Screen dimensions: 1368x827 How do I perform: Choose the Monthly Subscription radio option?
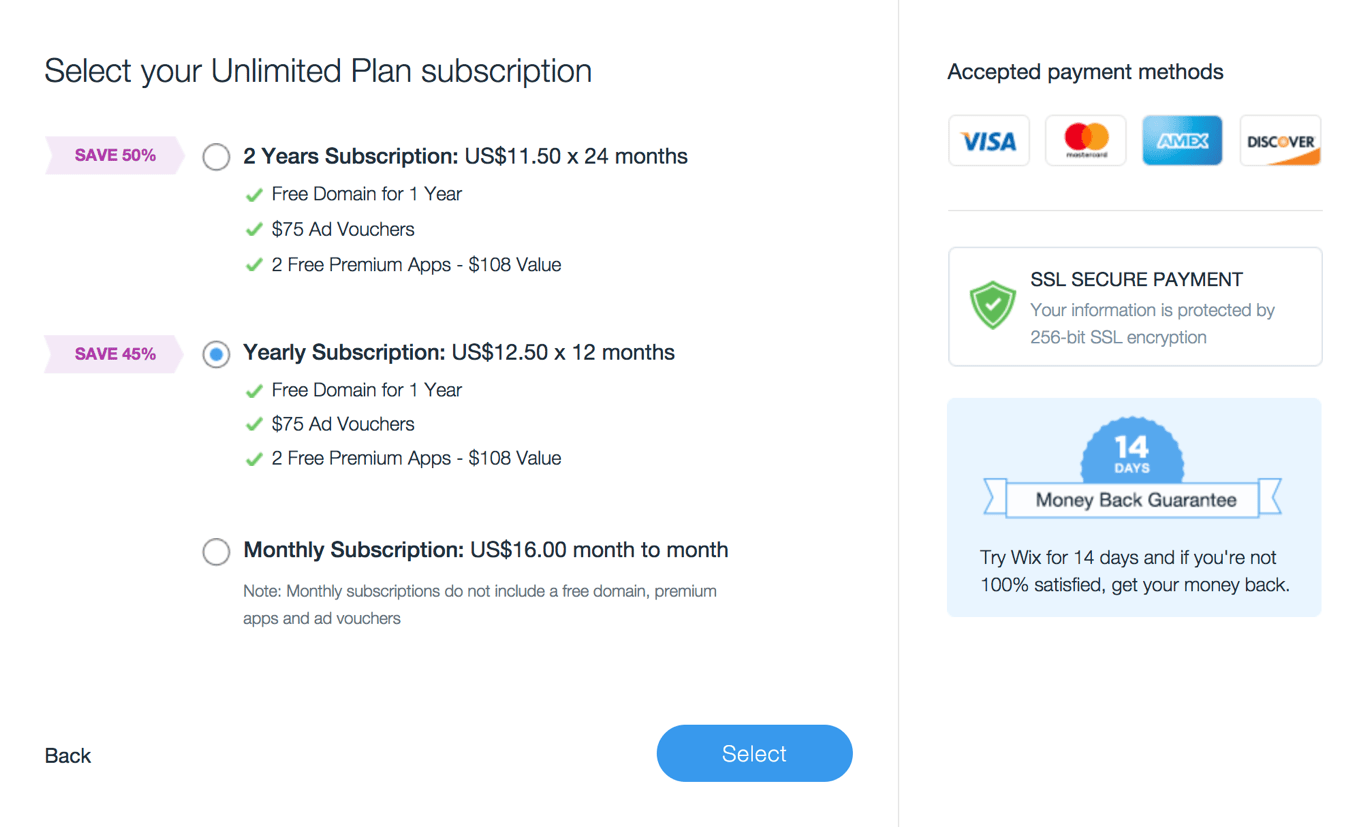pyautogui.click(x=216, y=551)
